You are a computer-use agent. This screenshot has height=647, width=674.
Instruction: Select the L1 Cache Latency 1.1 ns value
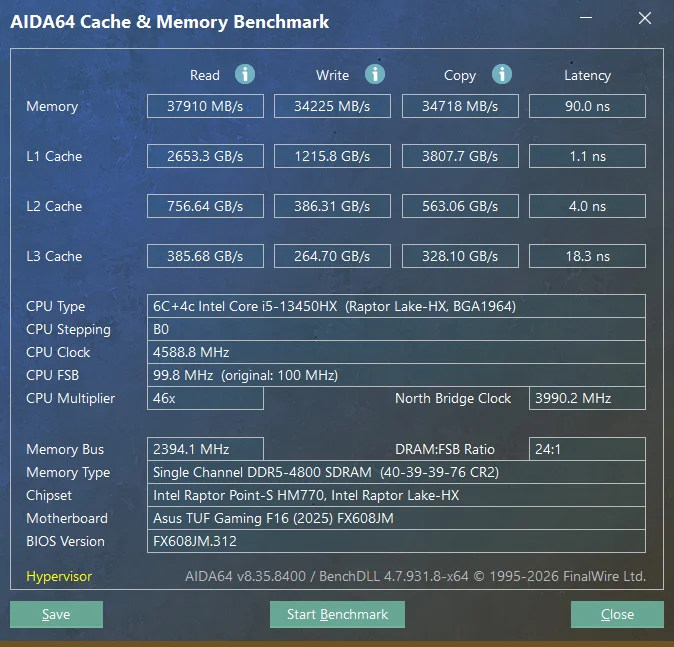[587, 156]
